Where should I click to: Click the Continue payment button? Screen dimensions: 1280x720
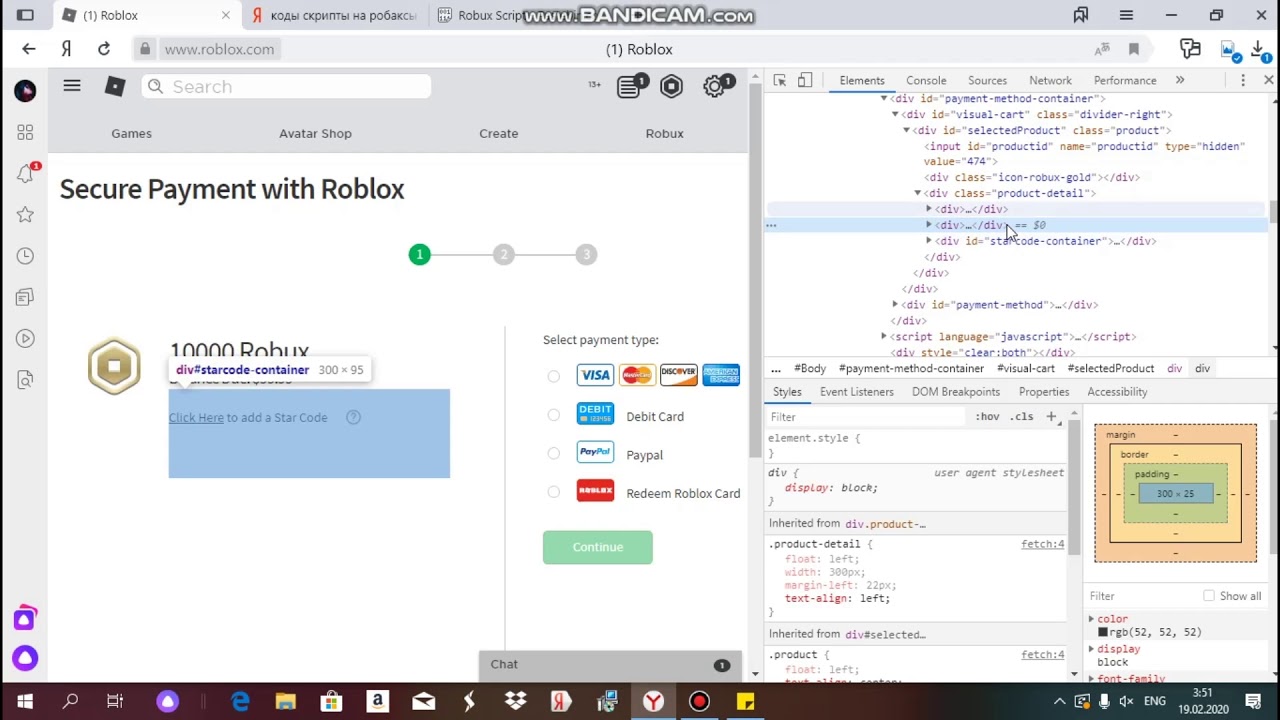[x=598, y=547]
